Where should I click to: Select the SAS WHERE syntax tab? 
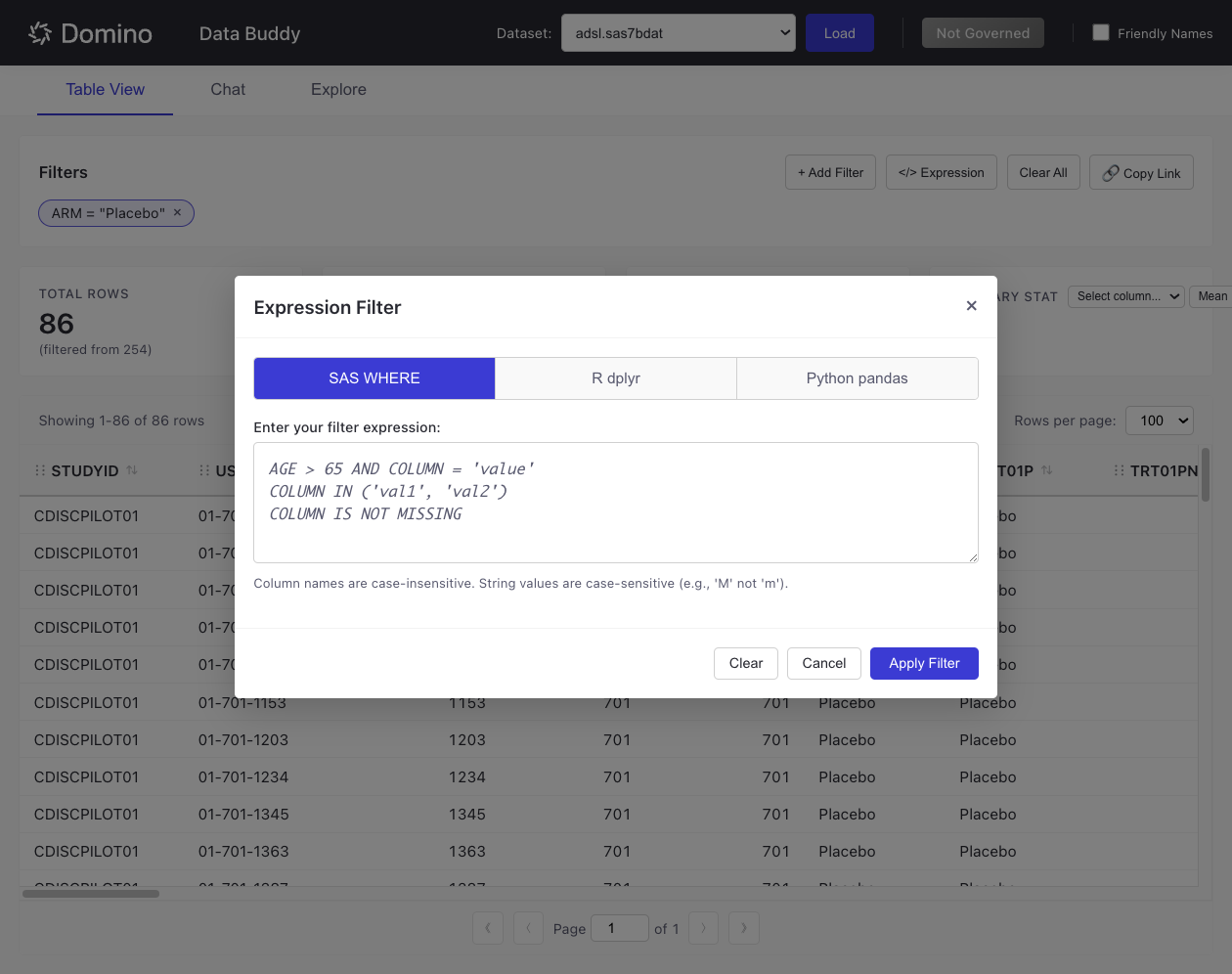374,378
